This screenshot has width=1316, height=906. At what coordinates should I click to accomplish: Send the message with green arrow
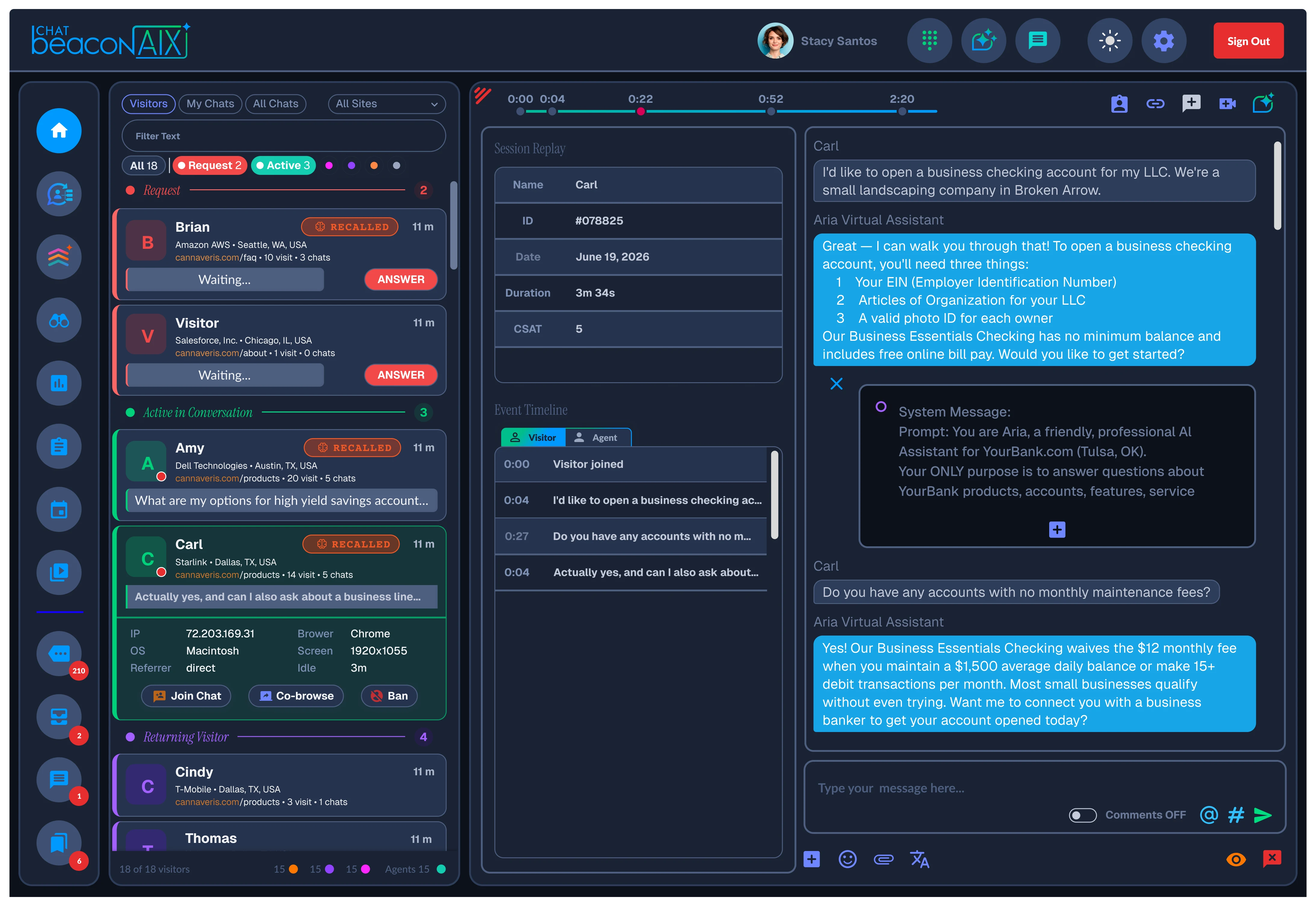tap(1263, 815)
